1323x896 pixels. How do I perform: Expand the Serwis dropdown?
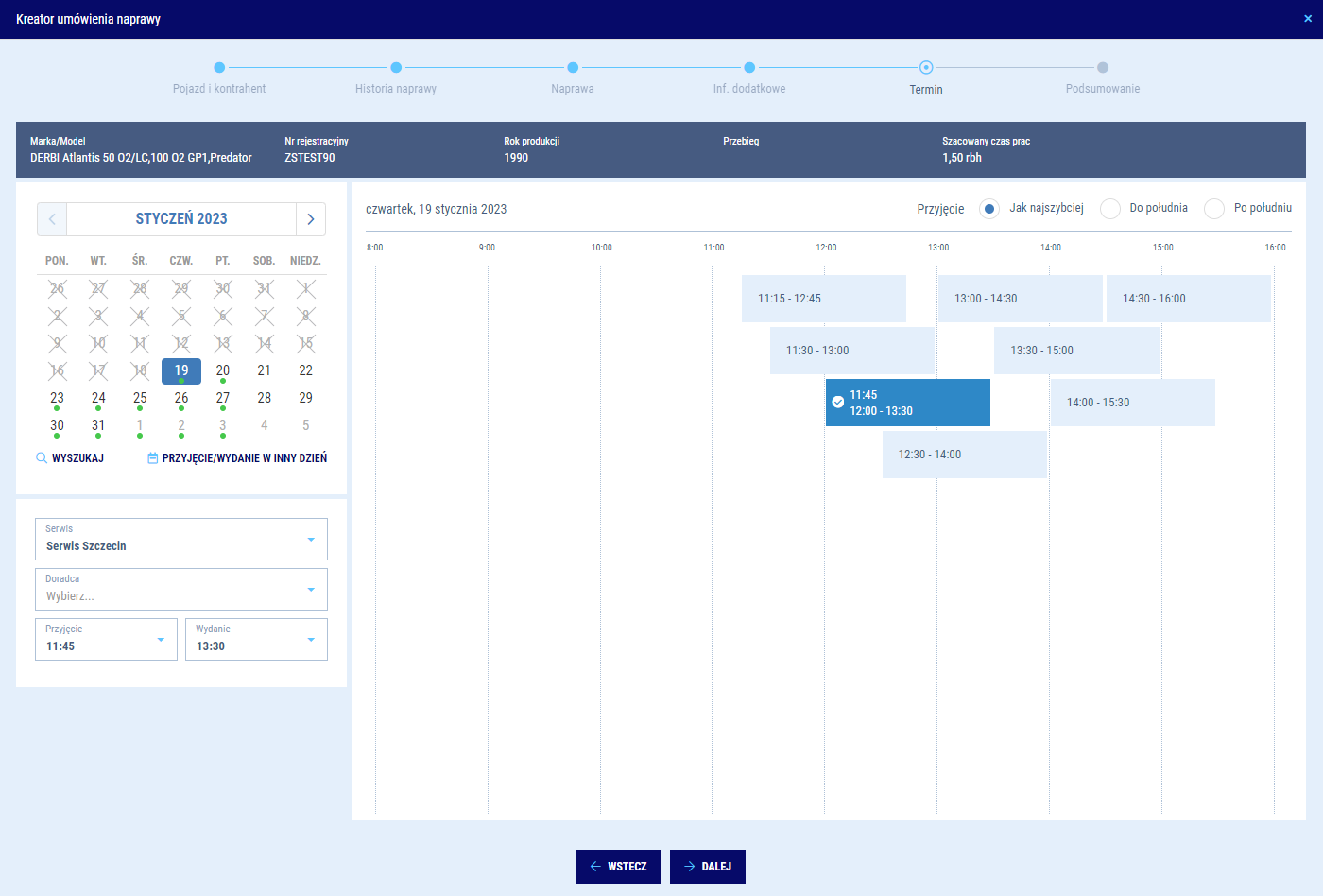311,540
